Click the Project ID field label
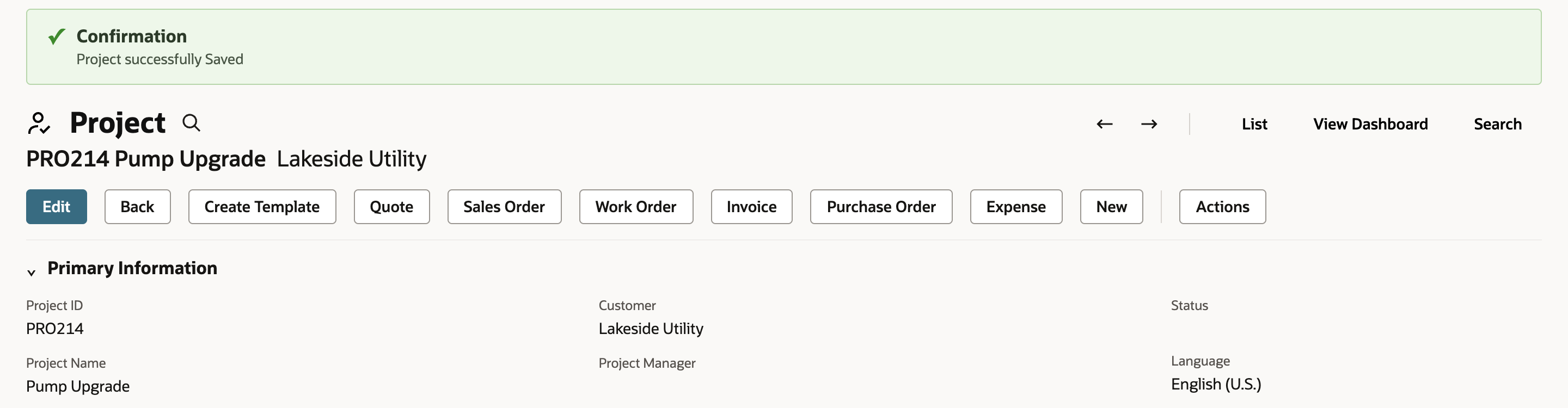 [x=54, y=305]
